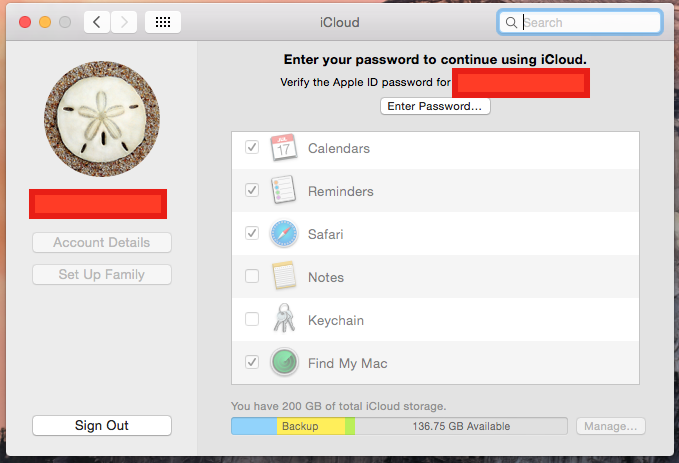The height and width of the screenshot is (463, 679).
Task: Enable the Notes checkbox
Action: (x=252, y=276)
